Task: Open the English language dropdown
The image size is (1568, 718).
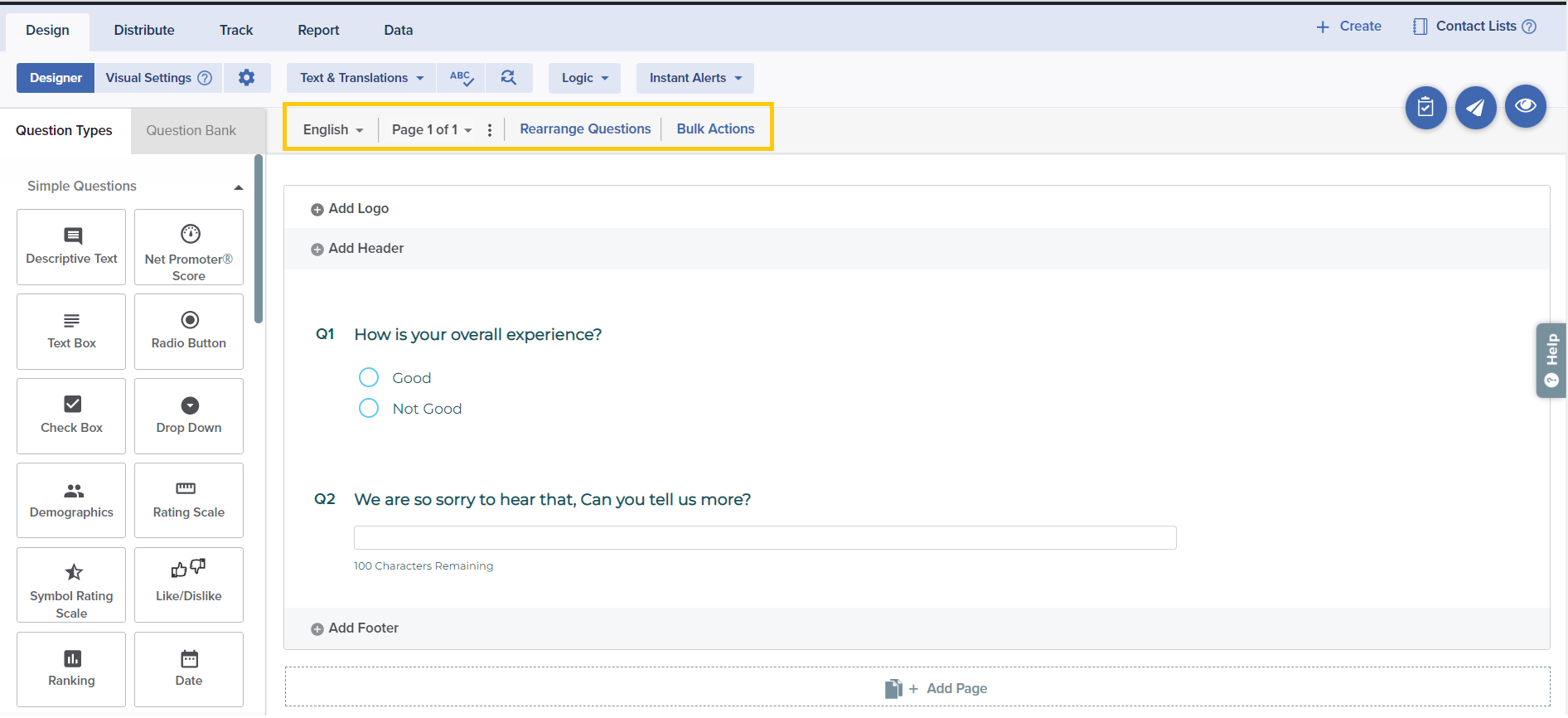Action: point(333,130)
